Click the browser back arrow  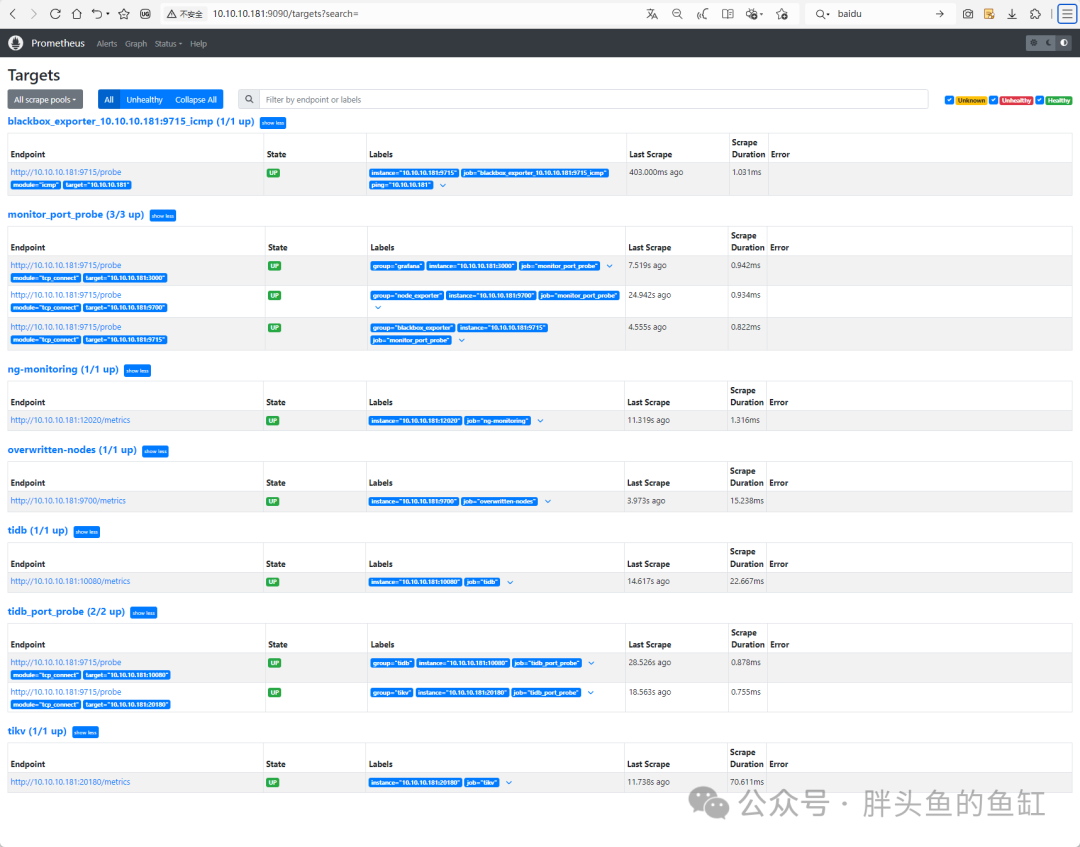point(13,14)
